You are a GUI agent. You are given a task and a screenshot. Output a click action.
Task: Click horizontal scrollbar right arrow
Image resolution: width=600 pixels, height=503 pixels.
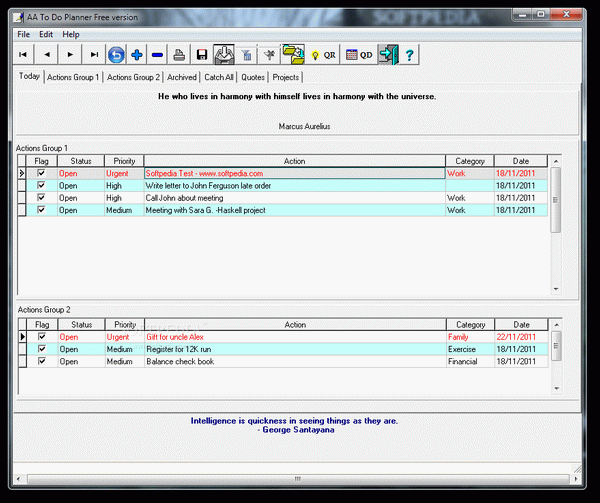pos(576,479)
